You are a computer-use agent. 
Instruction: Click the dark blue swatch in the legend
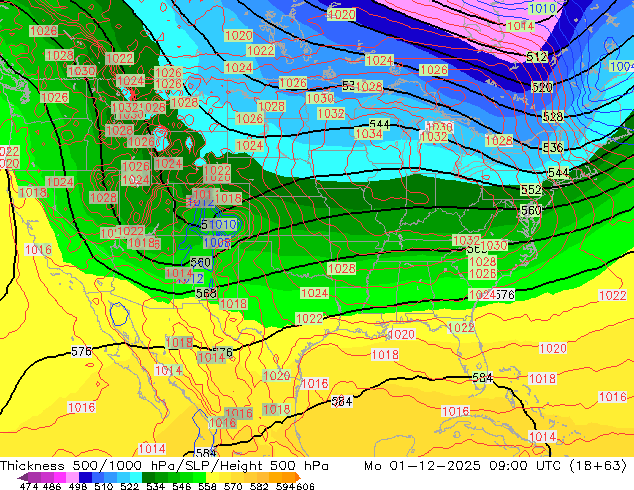click(85, 477)
